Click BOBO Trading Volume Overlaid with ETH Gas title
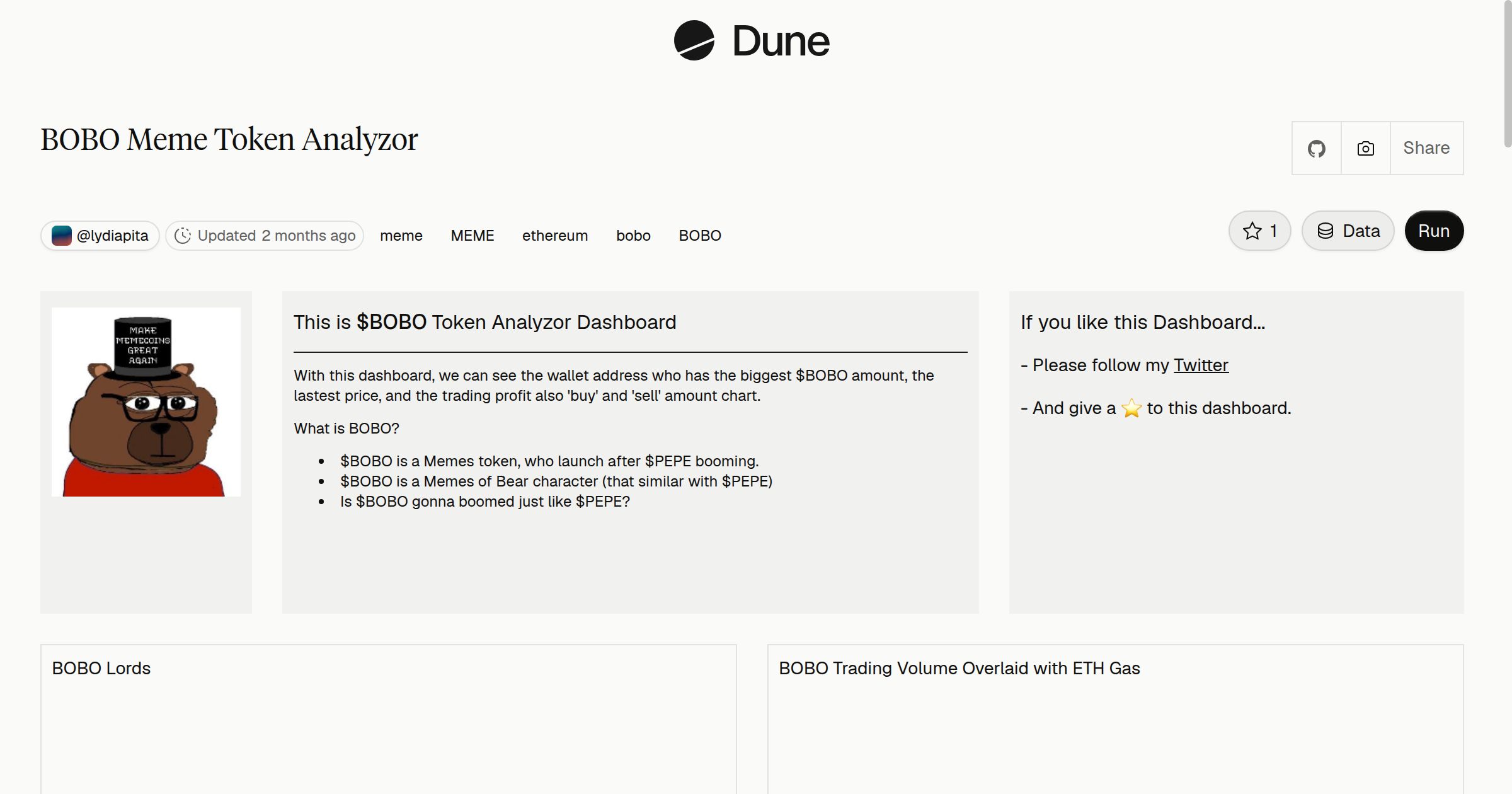This screenshot has width=1512, height=794. click(x=959, y=668)
